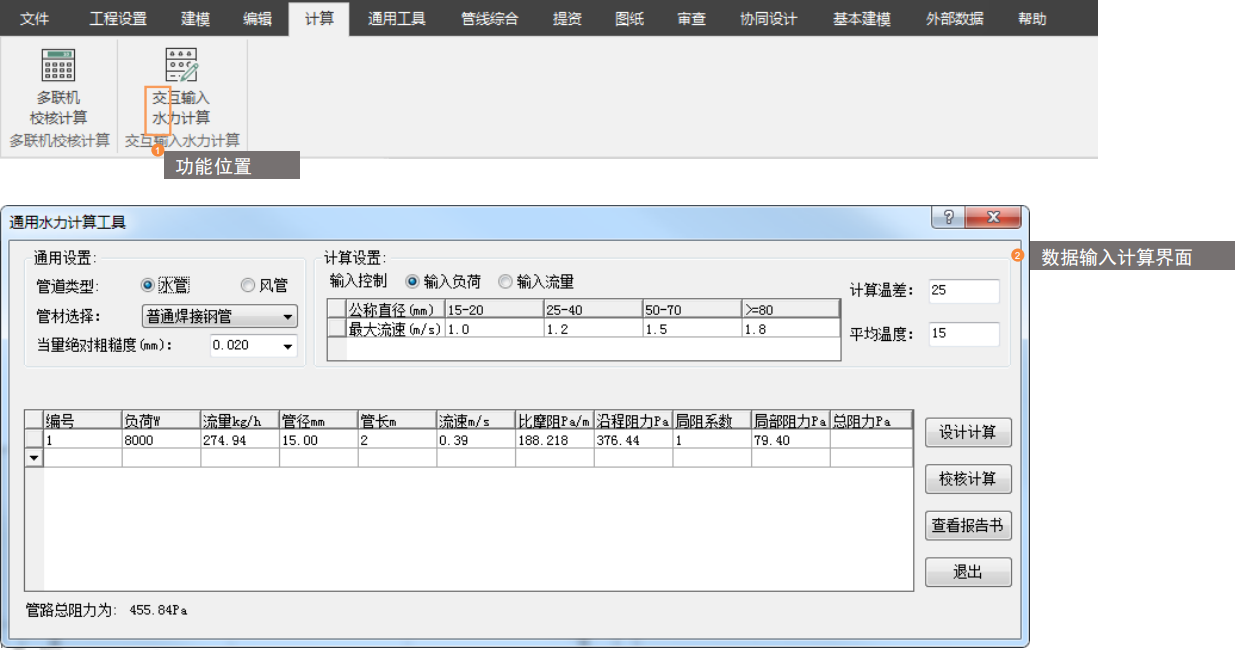The width and height of the screenshot is (1242, 650).
Task: Choose the 输入流量 input control option
Action: click(x=505, y=282)
